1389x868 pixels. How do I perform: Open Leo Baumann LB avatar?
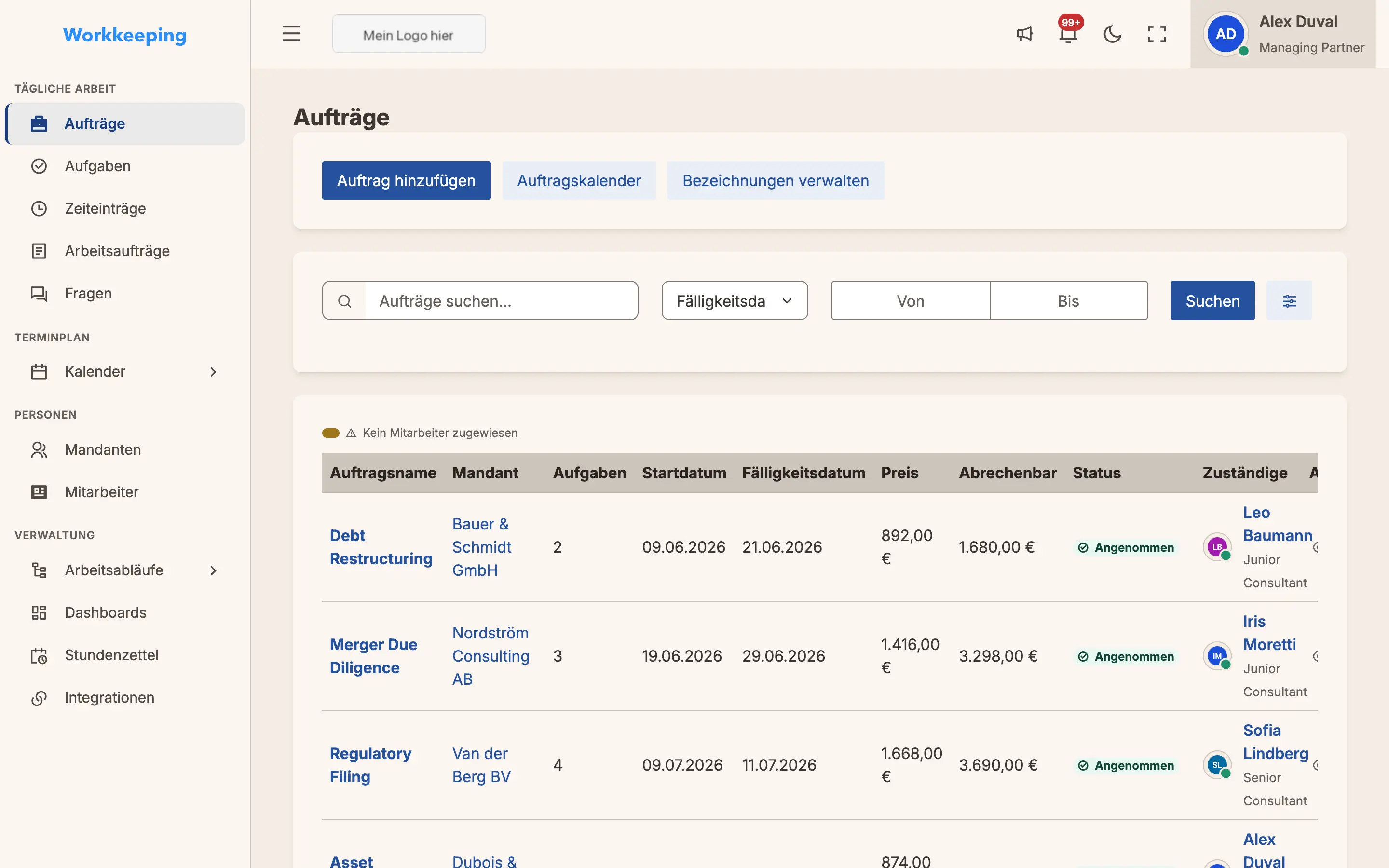coord(1217,547)
